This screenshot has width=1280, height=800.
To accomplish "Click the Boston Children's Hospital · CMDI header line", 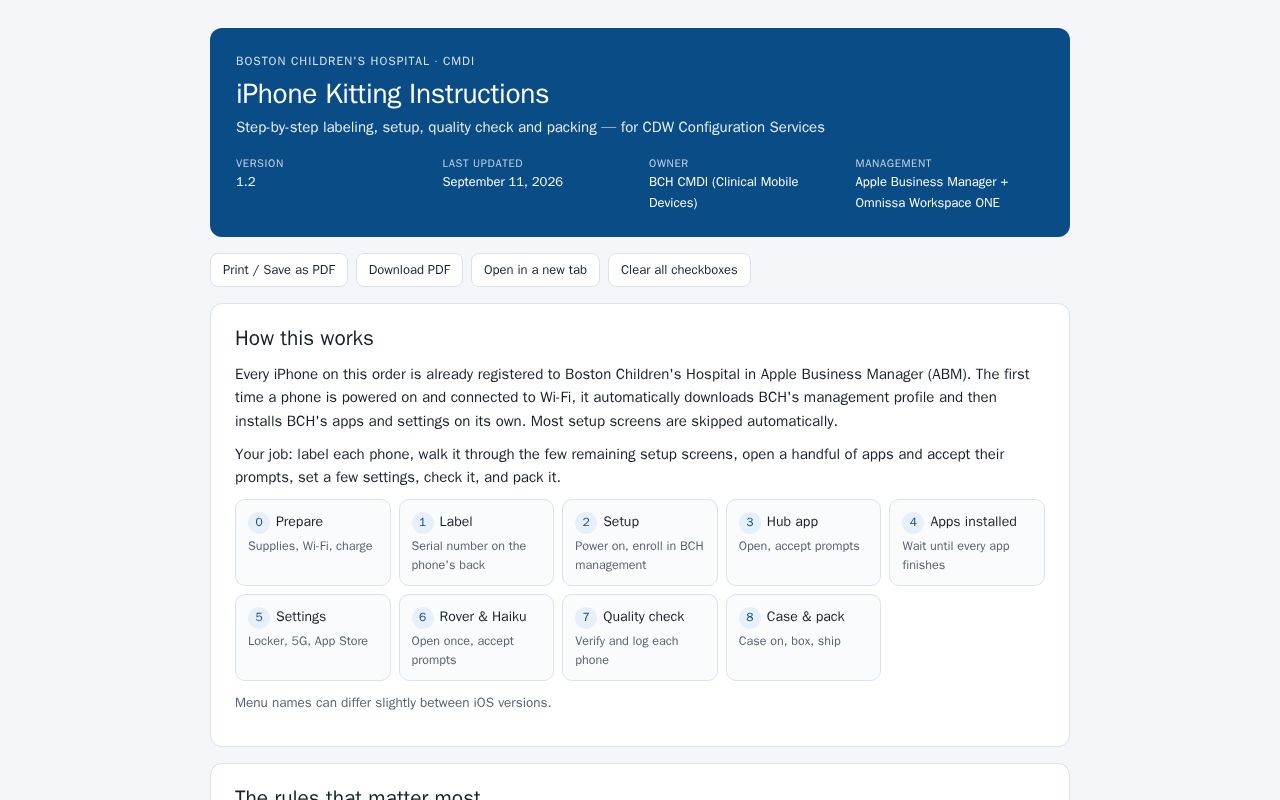I will pyautogui.click(x=355, y=61).
